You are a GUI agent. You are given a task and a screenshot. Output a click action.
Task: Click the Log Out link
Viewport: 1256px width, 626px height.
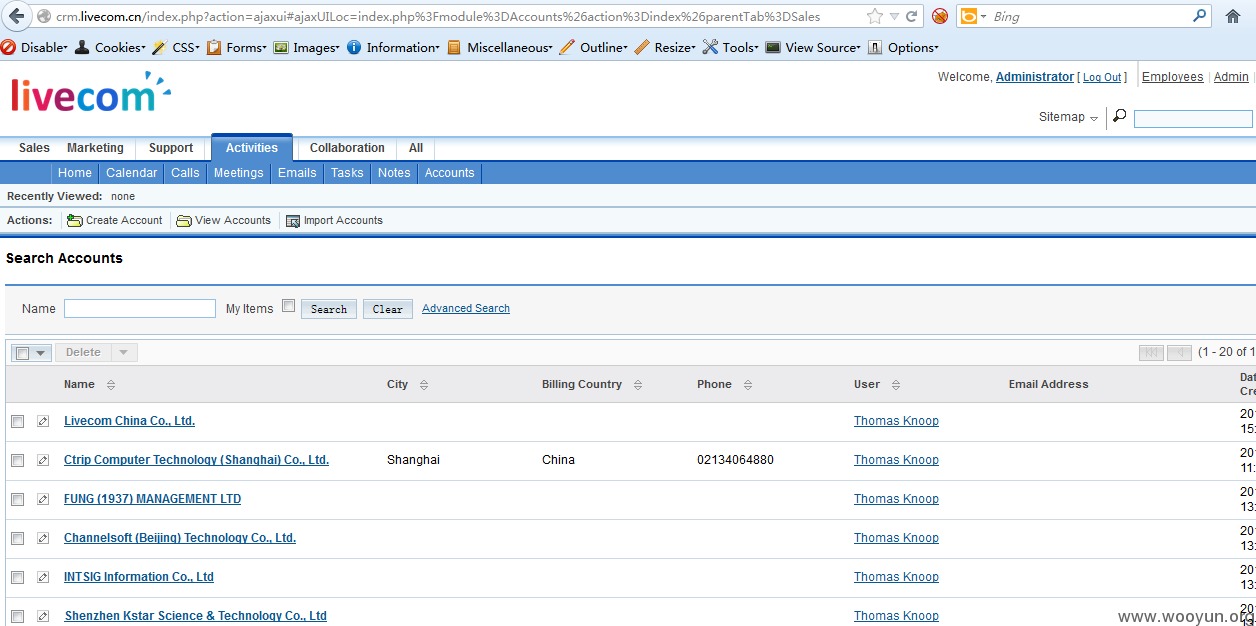1102,77
